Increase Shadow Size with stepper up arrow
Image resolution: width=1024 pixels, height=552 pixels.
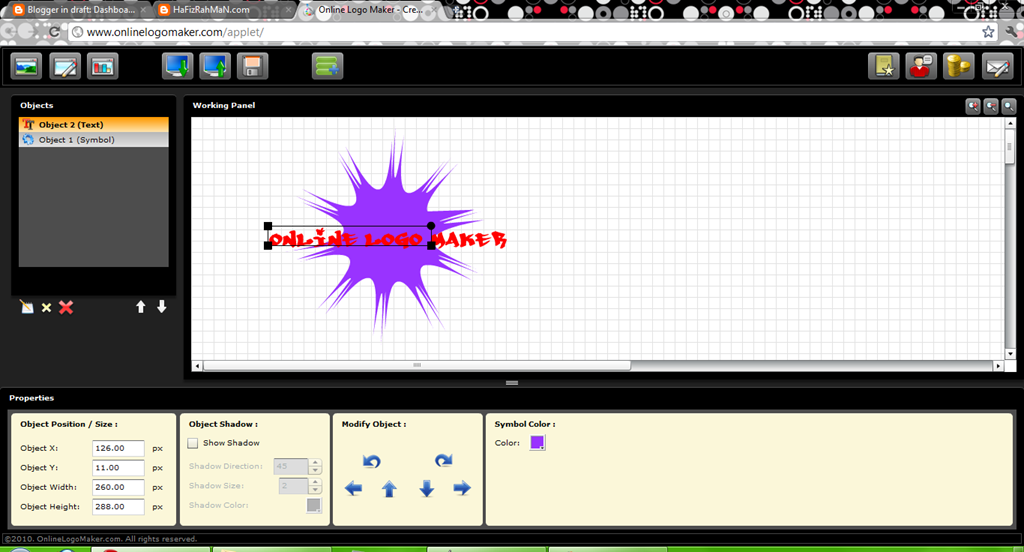[x=315, y=482]
